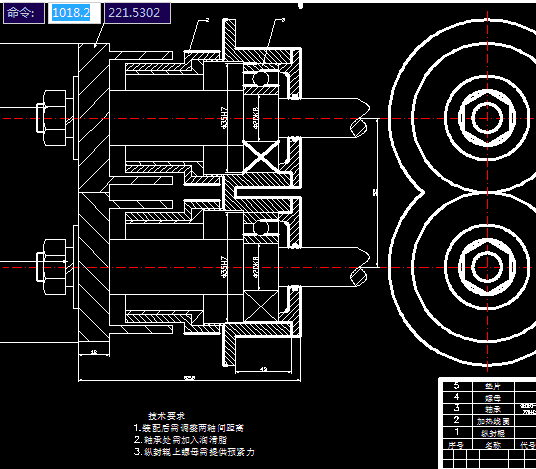Pick the note 1.装配后需调整两轴间距离
This screenshot has height=469, width=536.
click(x=188, y=428)
